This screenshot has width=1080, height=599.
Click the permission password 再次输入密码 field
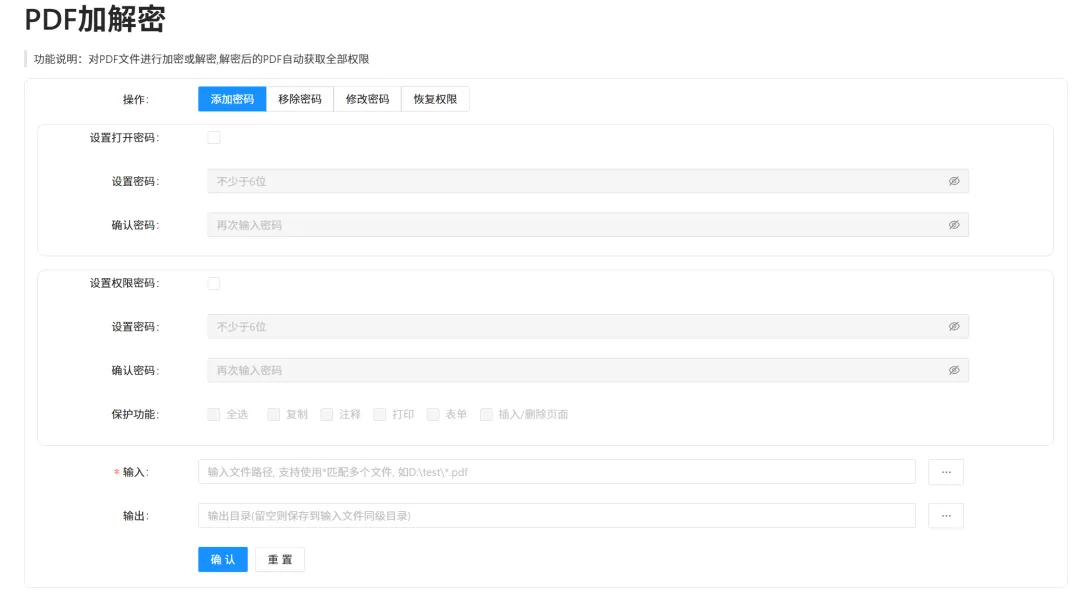pos(588,370)
